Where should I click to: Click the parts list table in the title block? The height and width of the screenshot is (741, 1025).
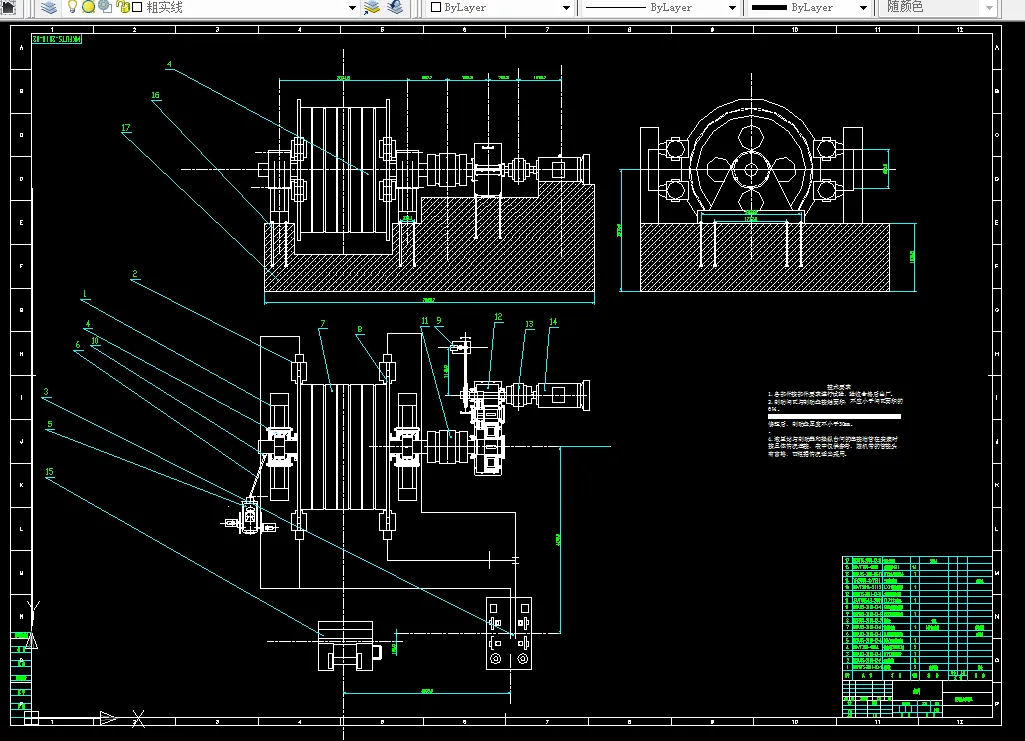point(917,618)
